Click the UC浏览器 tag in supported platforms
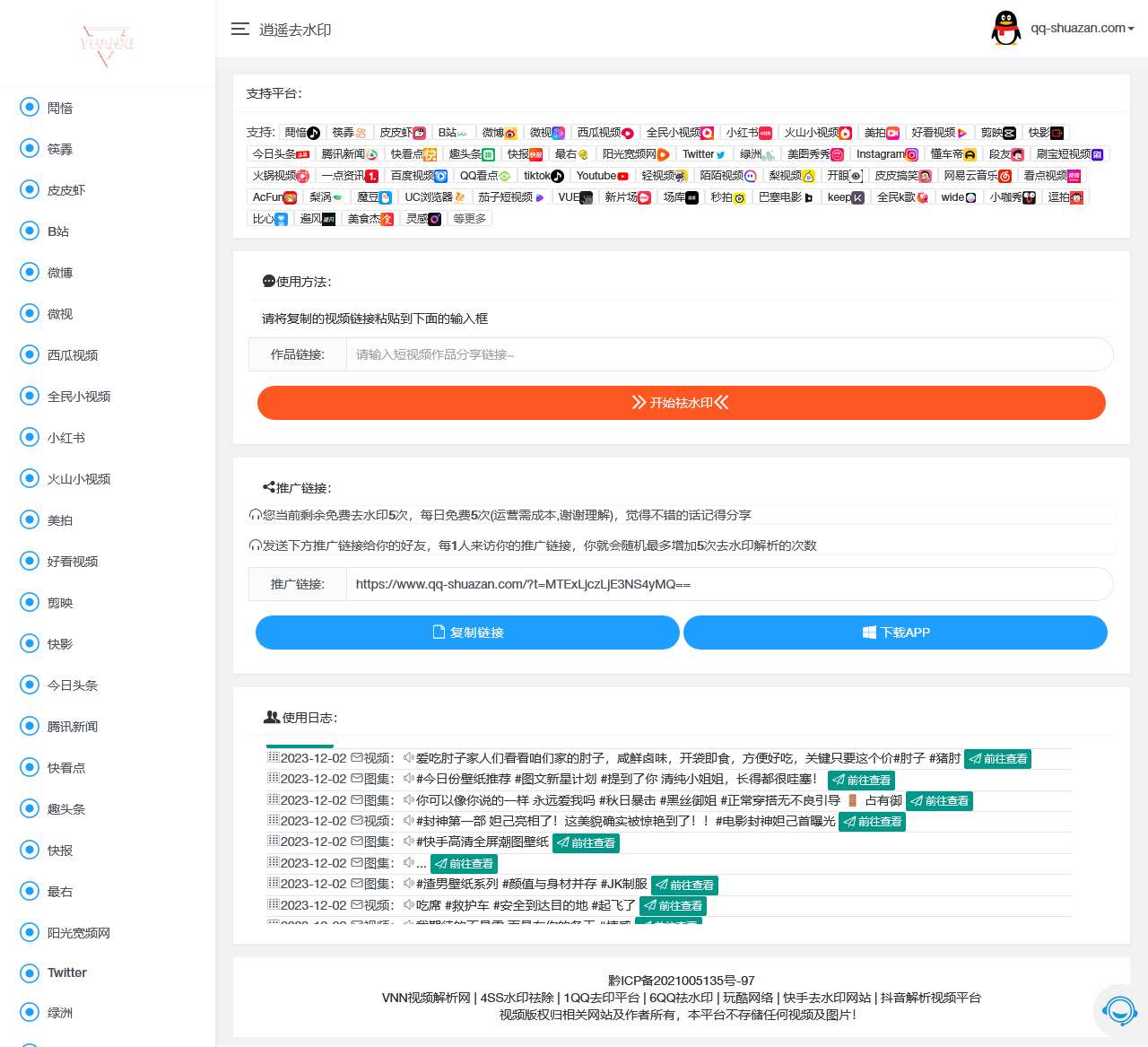 [x=434, y=197]
